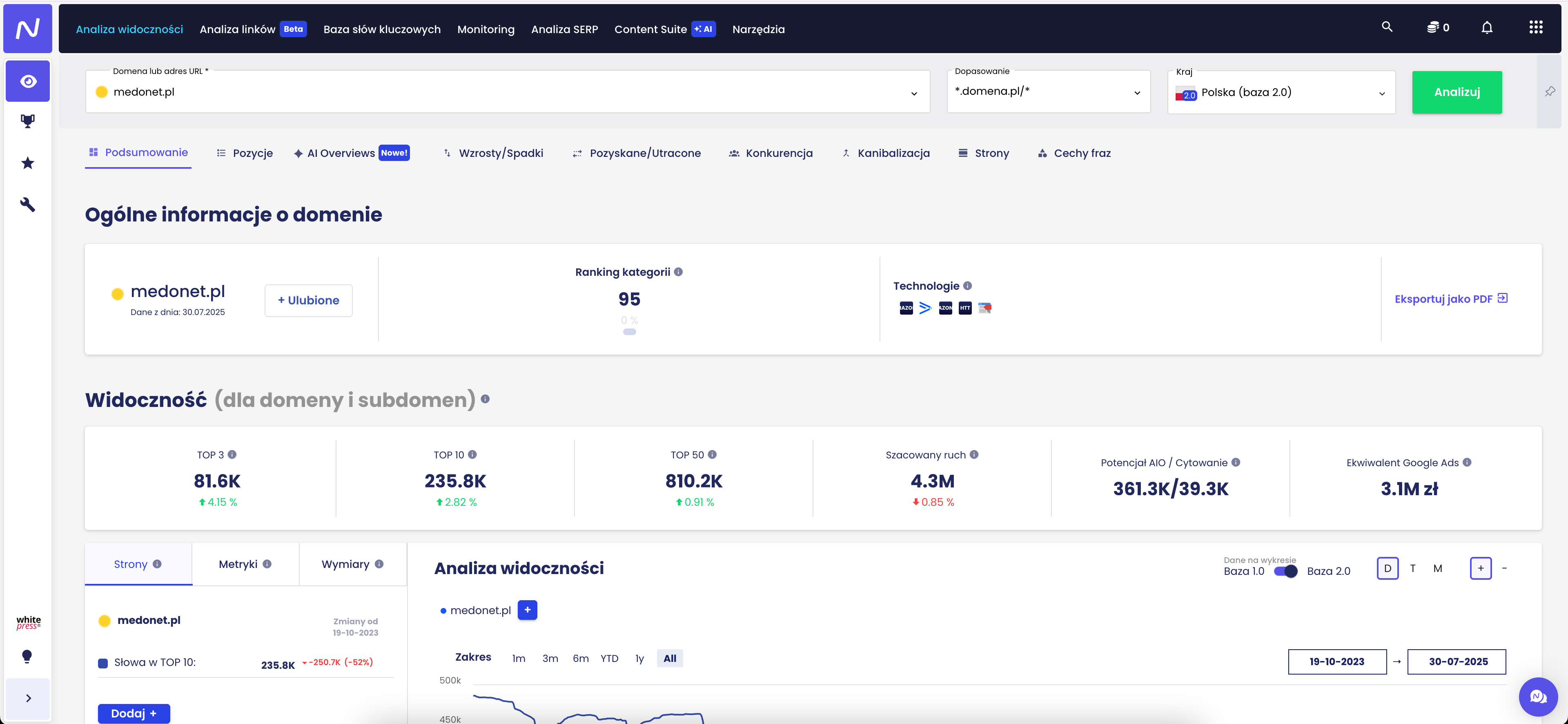Click Eksportuj jako PDF link
Screen dimensions: 1568x724
[x=1450, y=298]
